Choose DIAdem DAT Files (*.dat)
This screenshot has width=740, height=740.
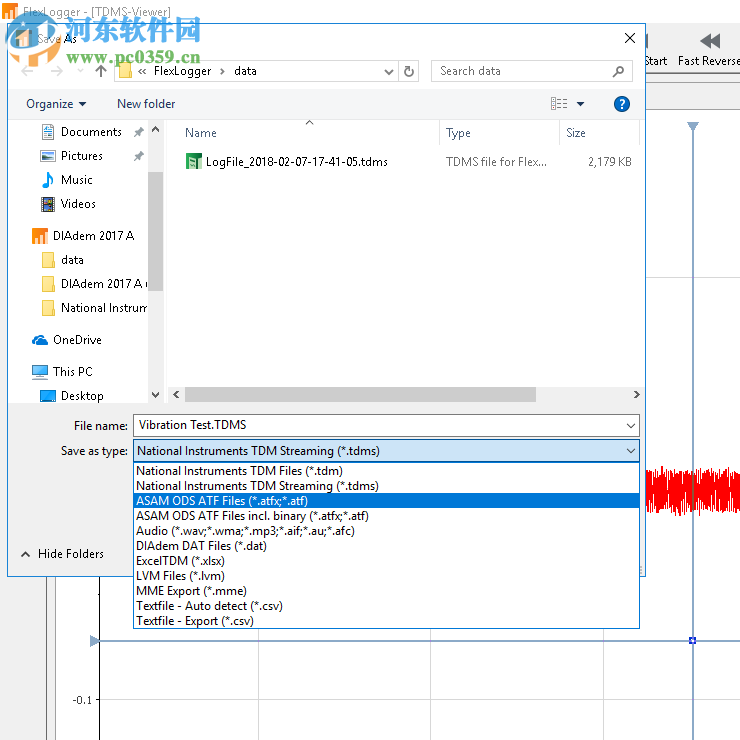[386, 546]
